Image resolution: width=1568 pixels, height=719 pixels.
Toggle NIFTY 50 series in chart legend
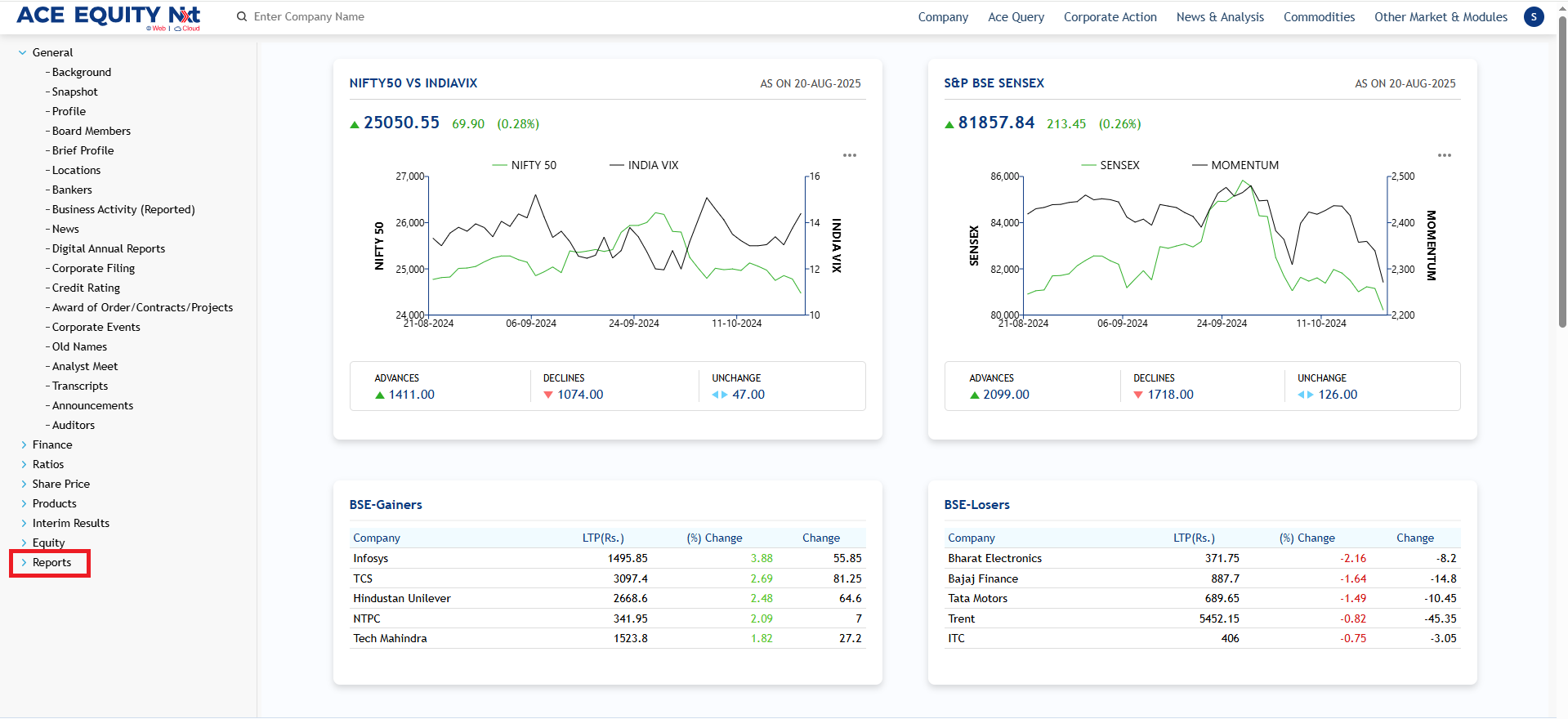coord(525,165)
